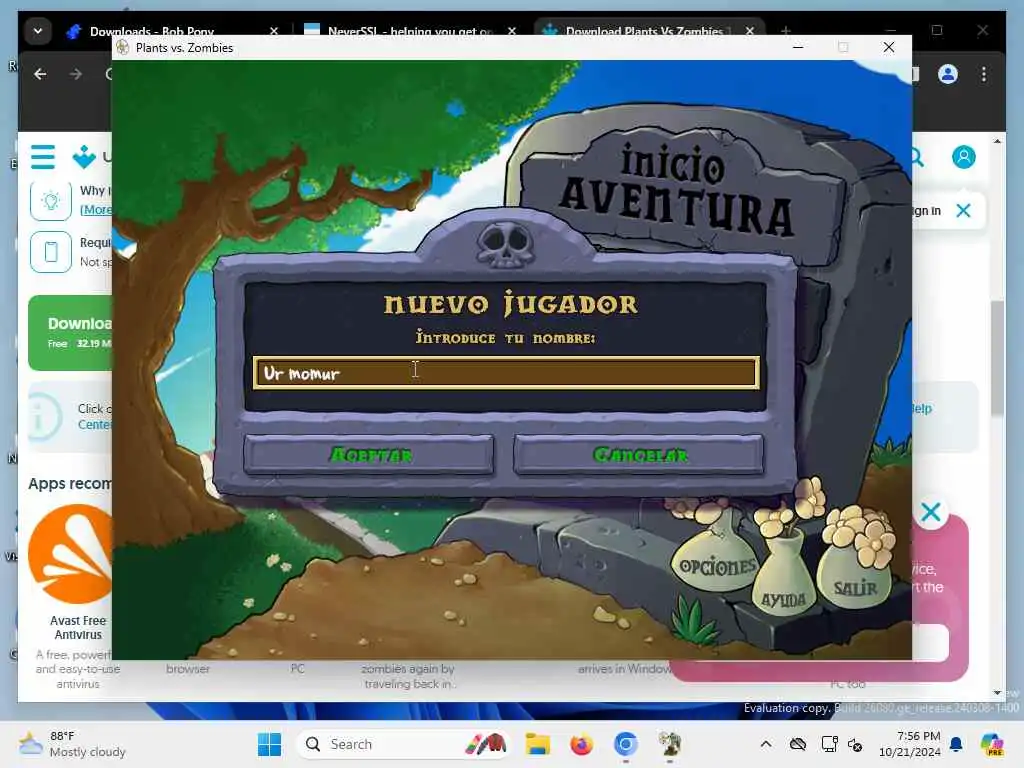Screen dimensions: 1024x768
Task: Click the taskbar Search box
Action: (x=404, y=744)
